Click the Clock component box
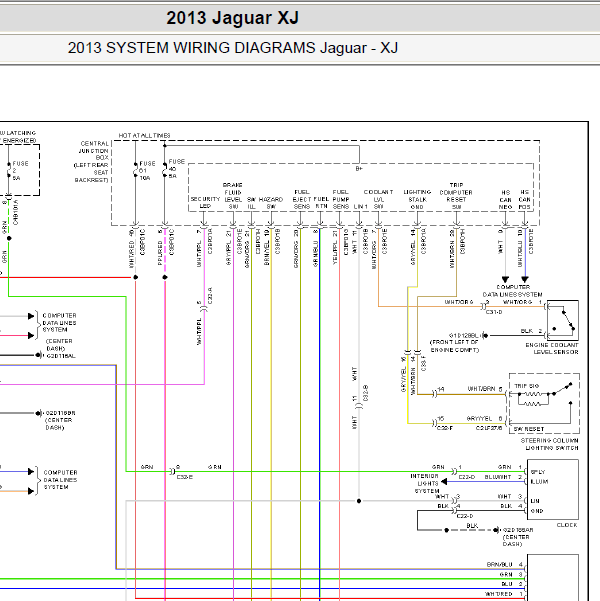The width and height of the screenshot is (600, 601). tap(552, 489)
